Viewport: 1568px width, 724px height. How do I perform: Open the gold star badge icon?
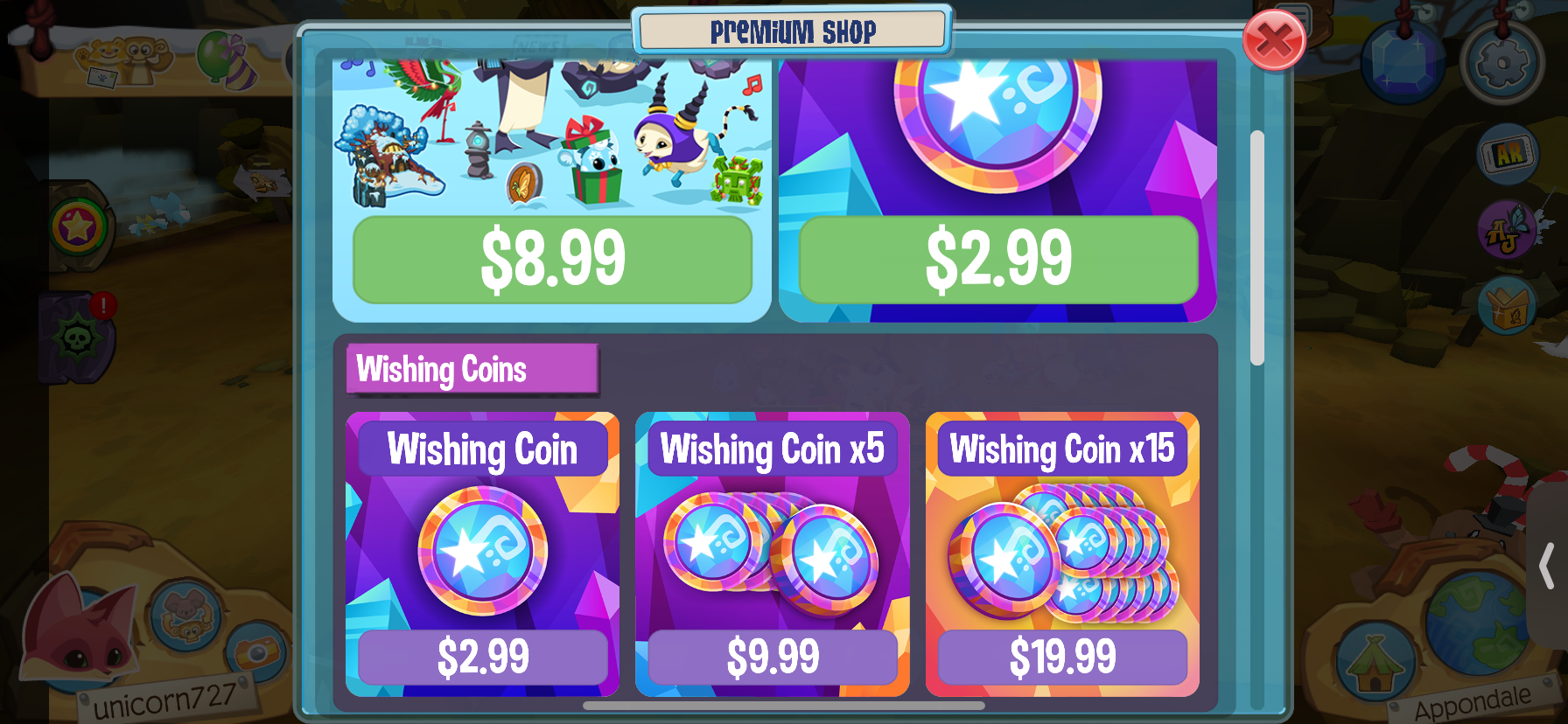click(79, 227)
